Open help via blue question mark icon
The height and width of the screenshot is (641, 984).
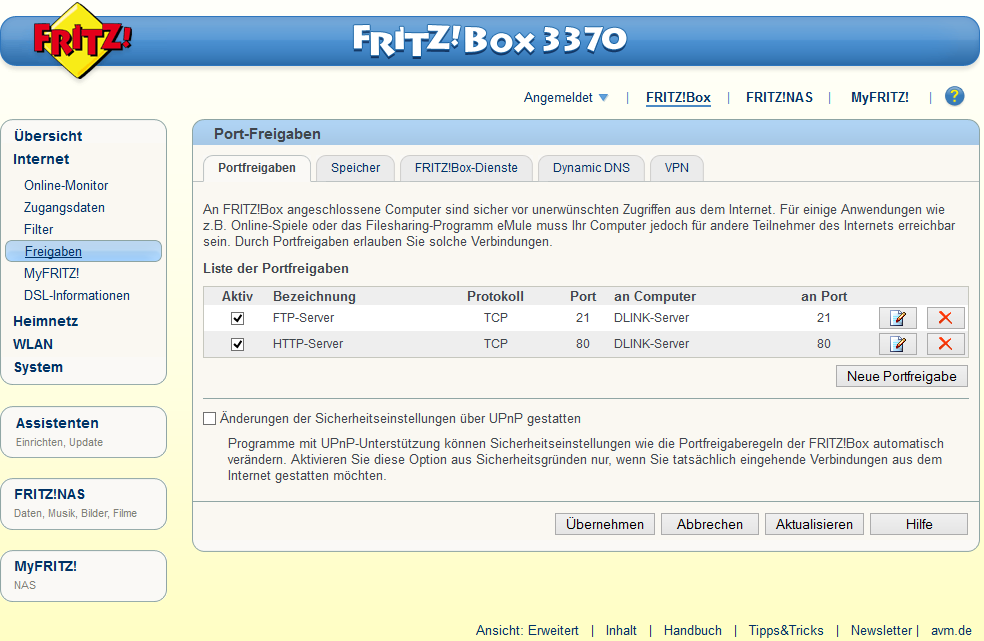coord(954,96)
